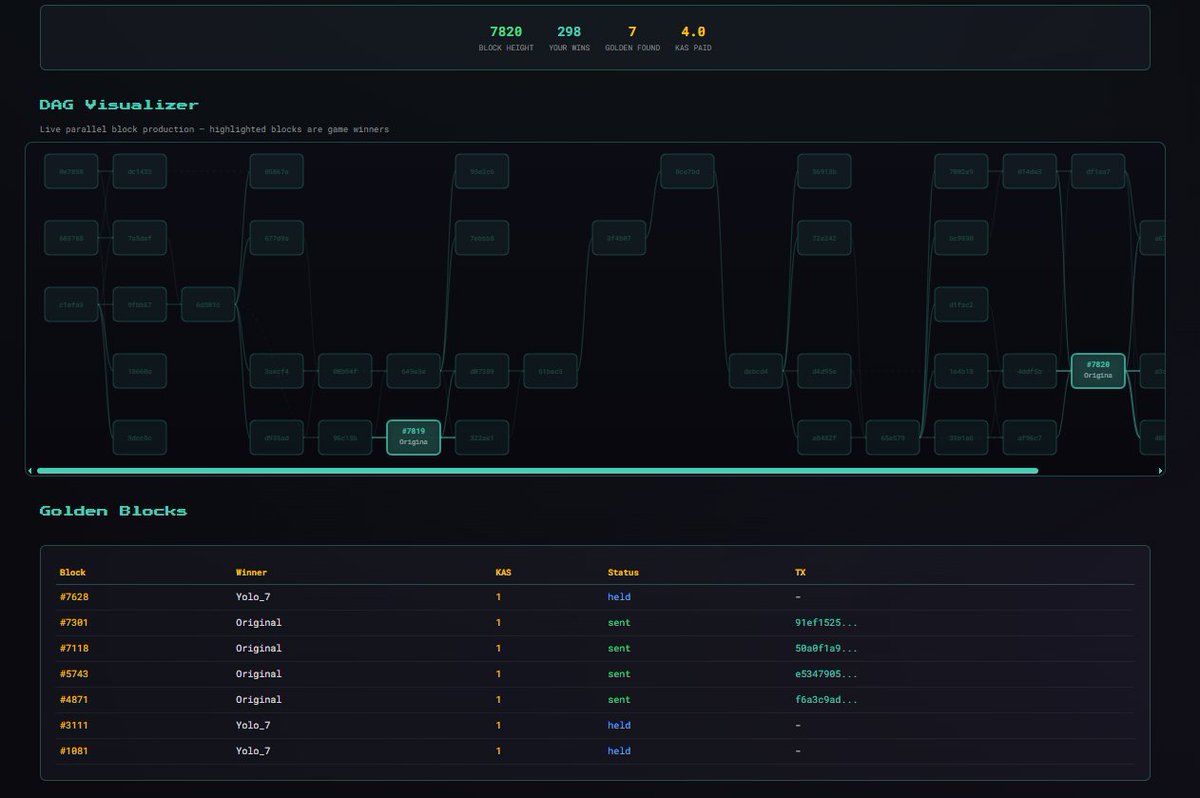Click the DAG scrollbar left arrow

coord(30,470)
